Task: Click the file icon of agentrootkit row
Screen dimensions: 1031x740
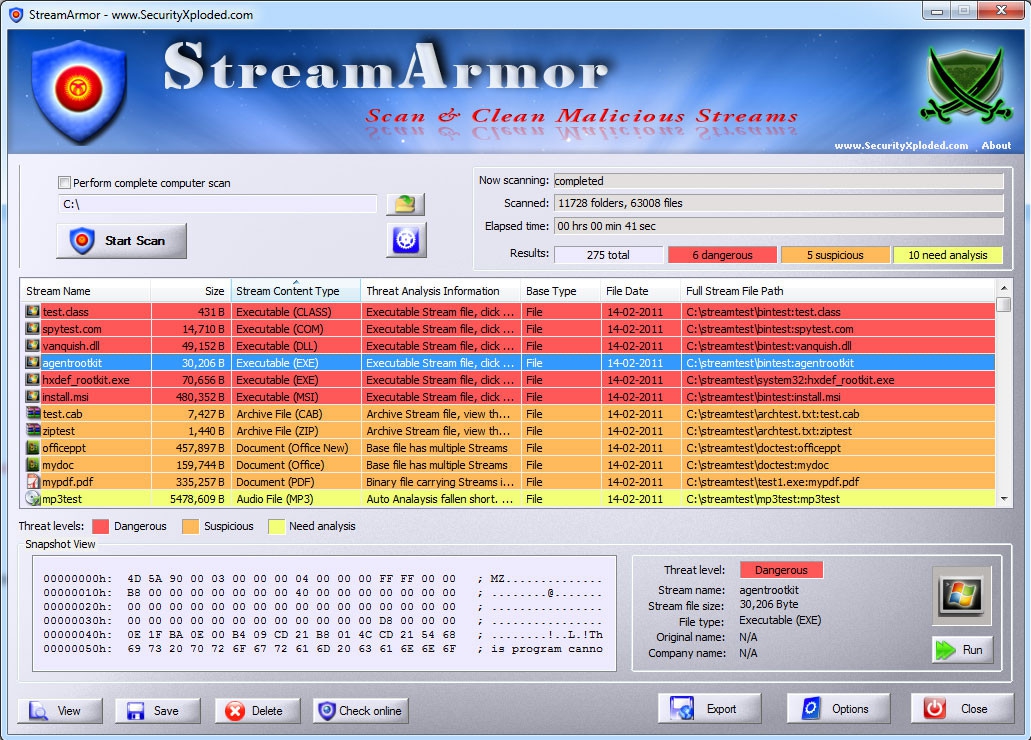Action: click(x=32, y=362)
